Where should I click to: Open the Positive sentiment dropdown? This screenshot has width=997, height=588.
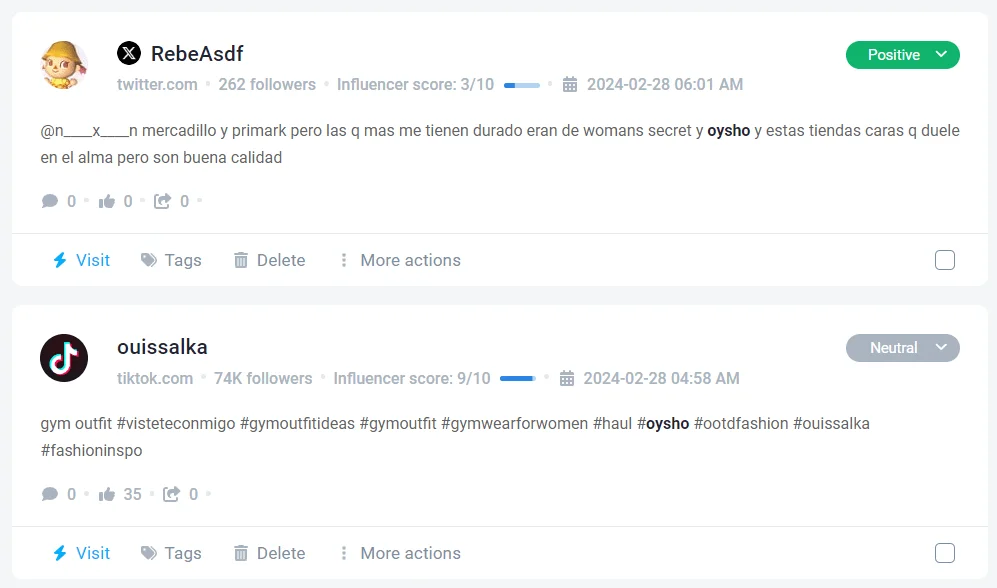coord(902,55)
